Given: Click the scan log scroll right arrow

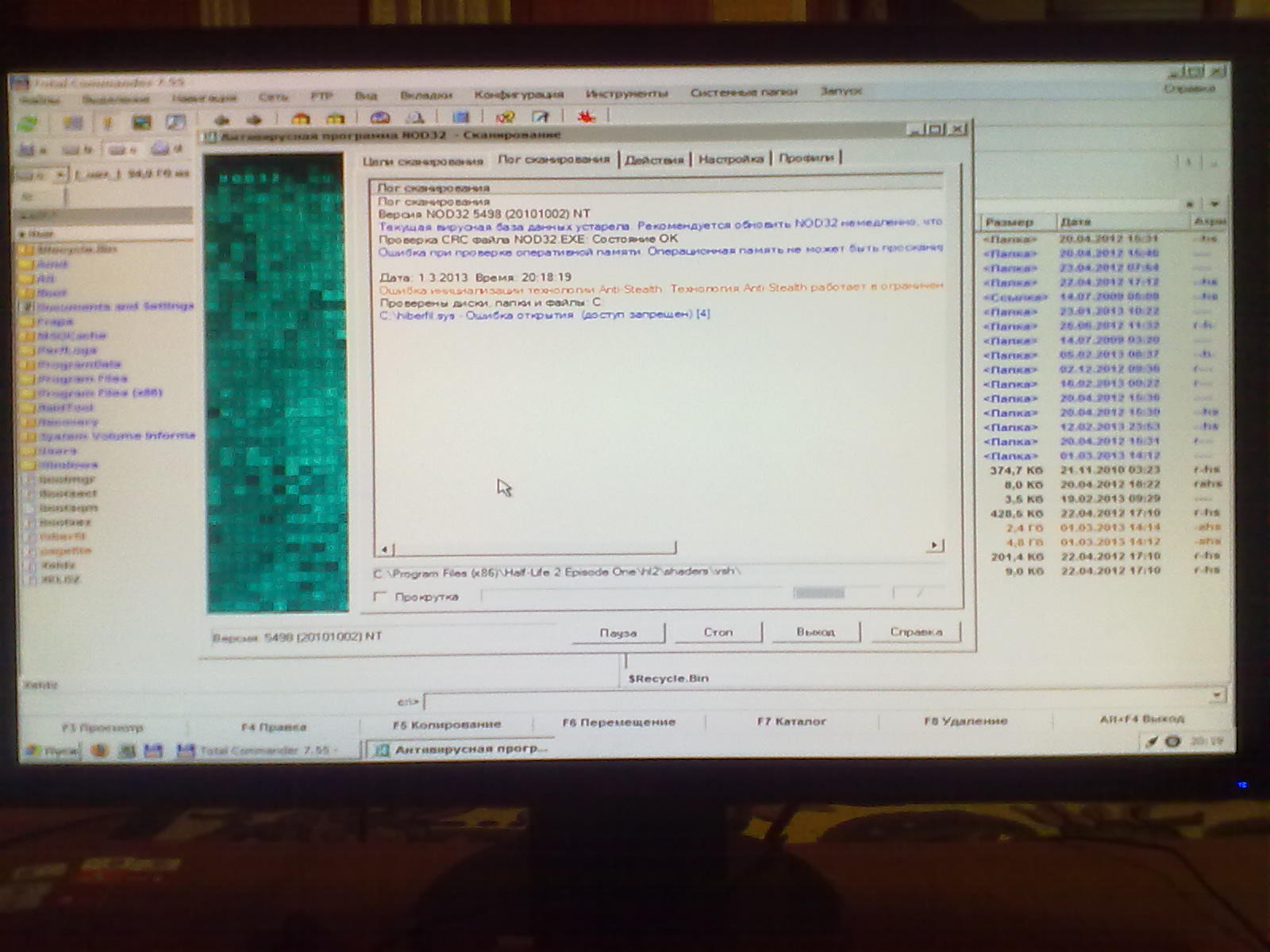Looking at the screenshot, I should [x=934, y=545].
